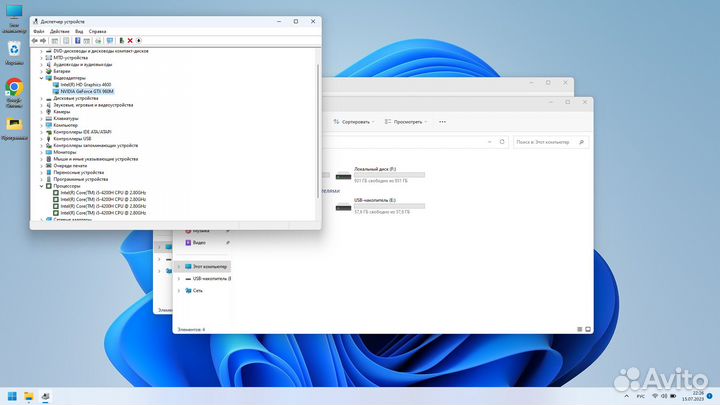Collapse the Процессоры tree node
720x405 pixels.
42,186
